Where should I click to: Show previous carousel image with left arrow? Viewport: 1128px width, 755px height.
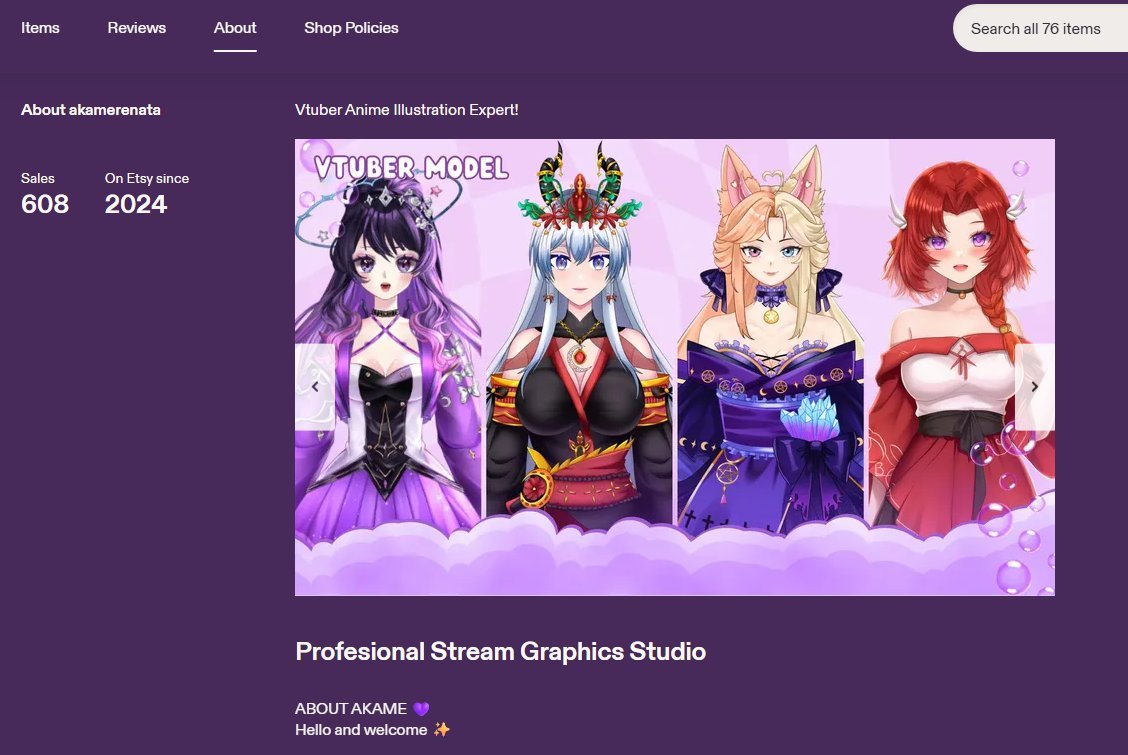point(315,387)
